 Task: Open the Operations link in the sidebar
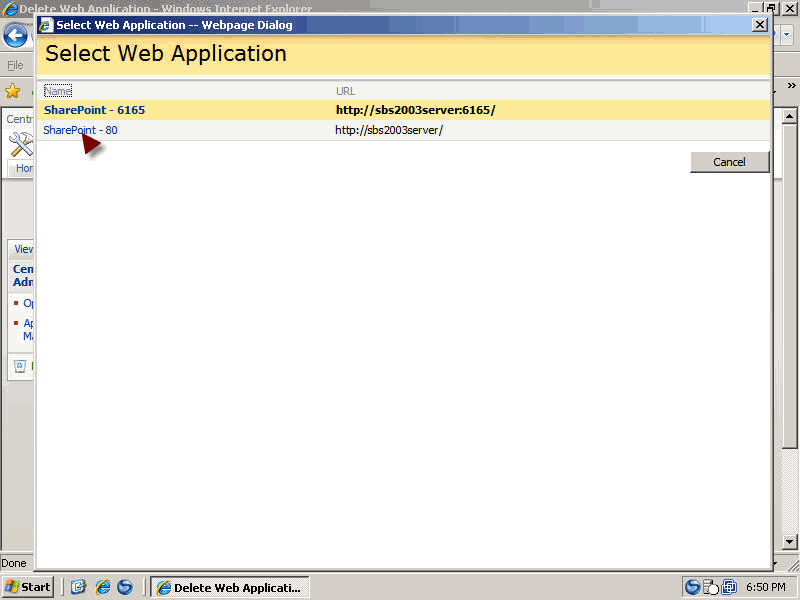(x=28, y=304)
